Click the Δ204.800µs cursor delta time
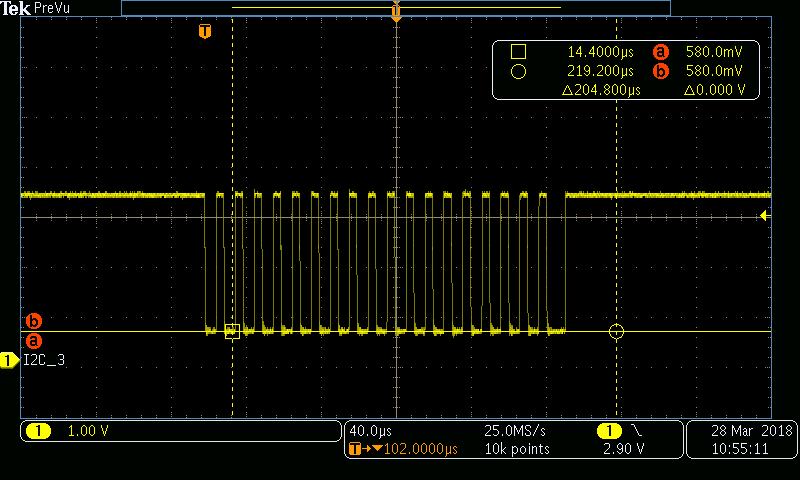Viewport: 800px width, 480px height. pyautogui.click(x=601, y=90)
